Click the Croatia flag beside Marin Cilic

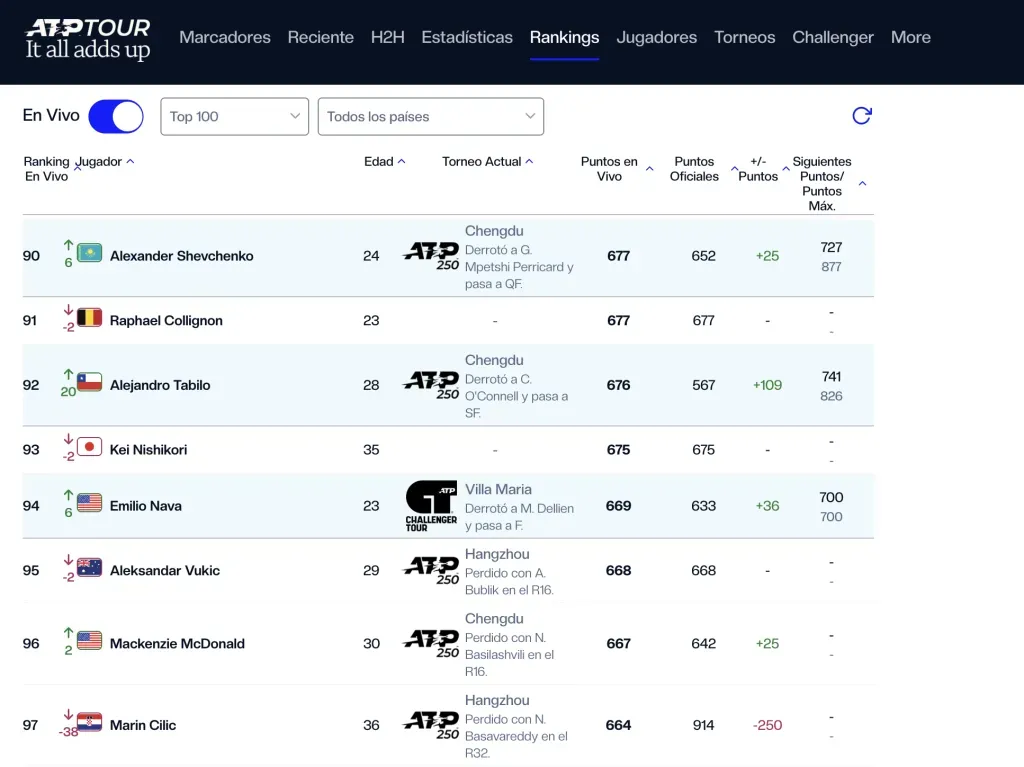pyautogui.click(x=90, y=723)
